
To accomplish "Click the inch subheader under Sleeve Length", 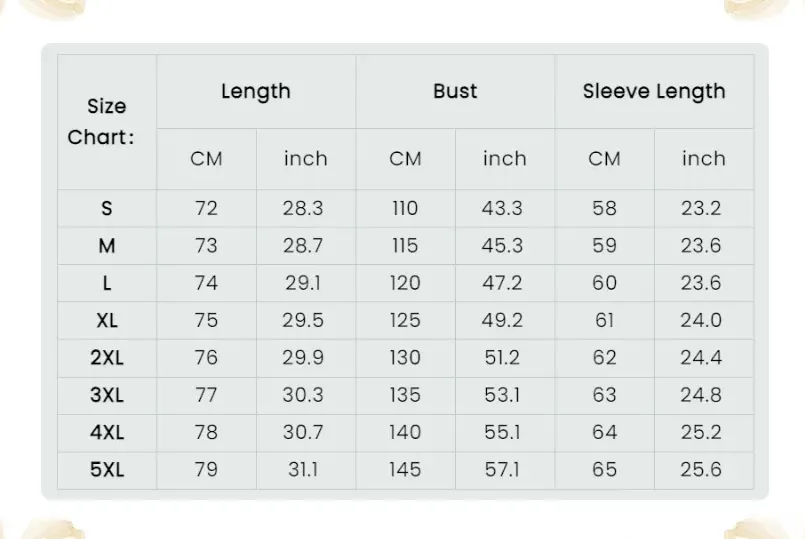I will (703, 159).
